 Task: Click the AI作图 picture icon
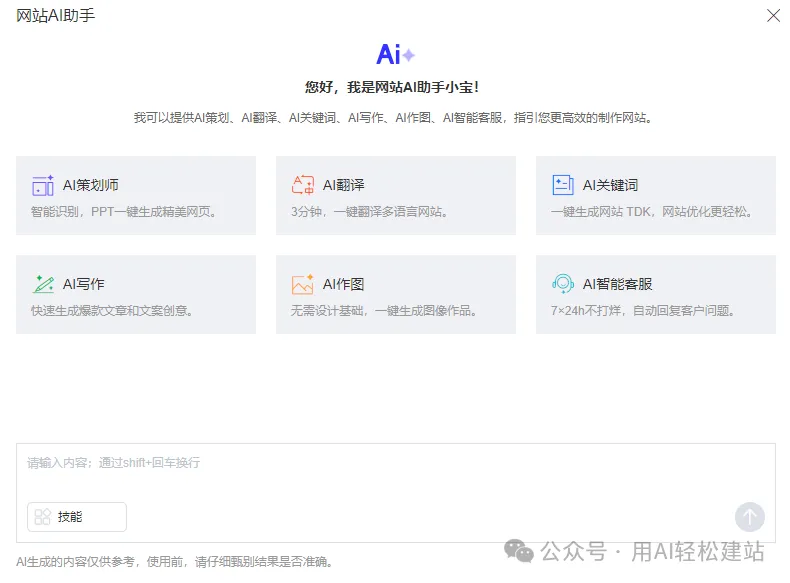303,284
